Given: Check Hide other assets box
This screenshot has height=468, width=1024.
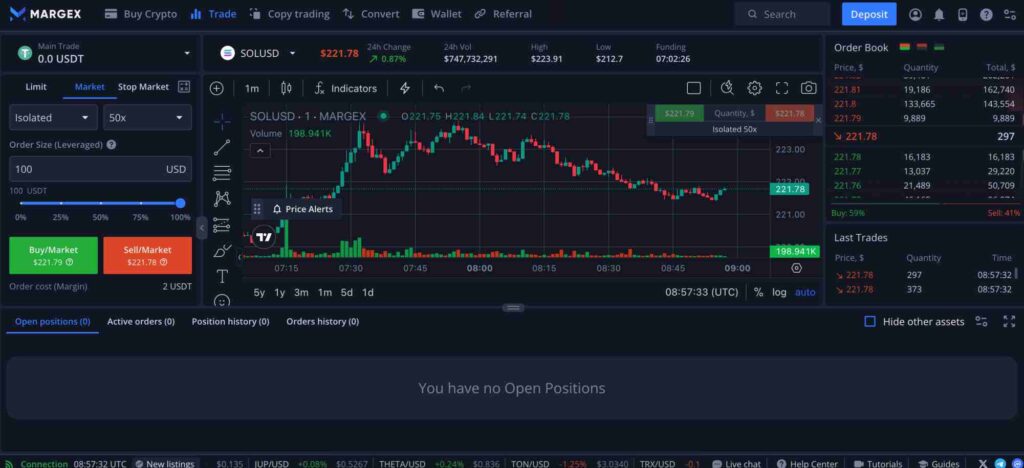Looking at the screenshot, I should coord(870,321).
